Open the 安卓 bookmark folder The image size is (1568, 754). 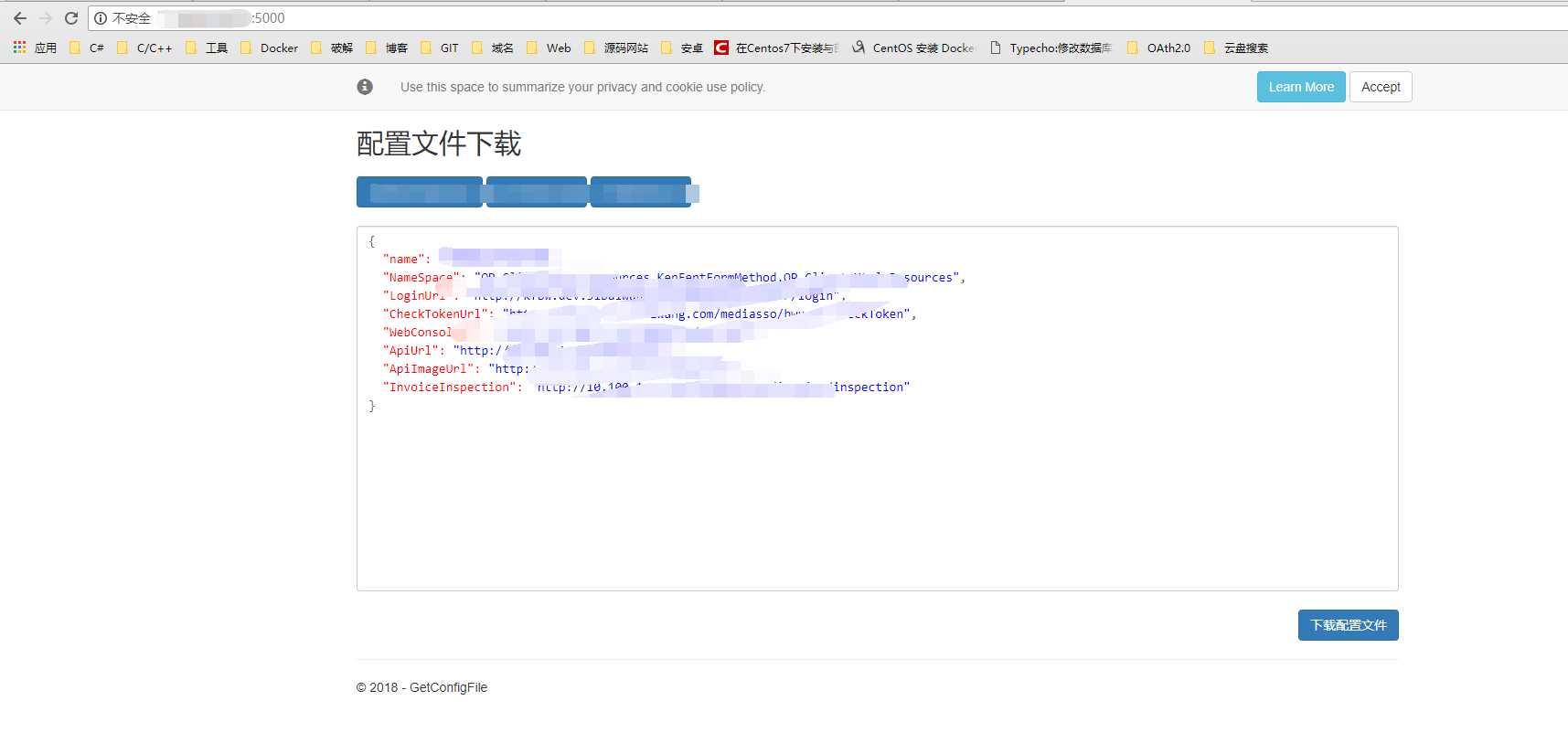coord(682,48)
